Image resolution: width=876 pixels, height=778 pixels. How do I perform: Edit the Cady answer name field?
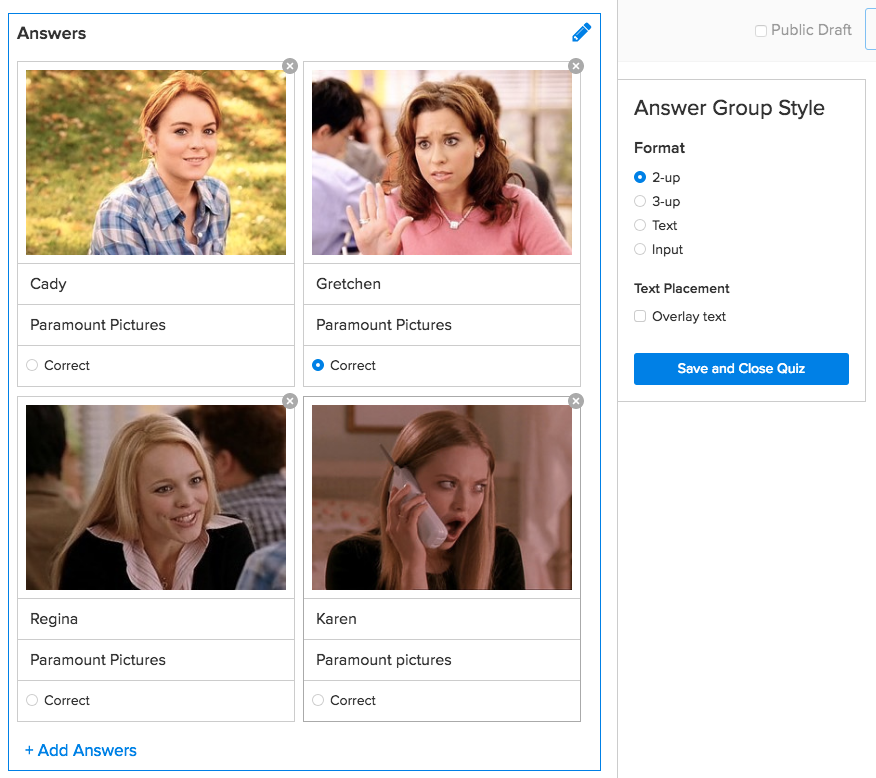tap(156, 284)
